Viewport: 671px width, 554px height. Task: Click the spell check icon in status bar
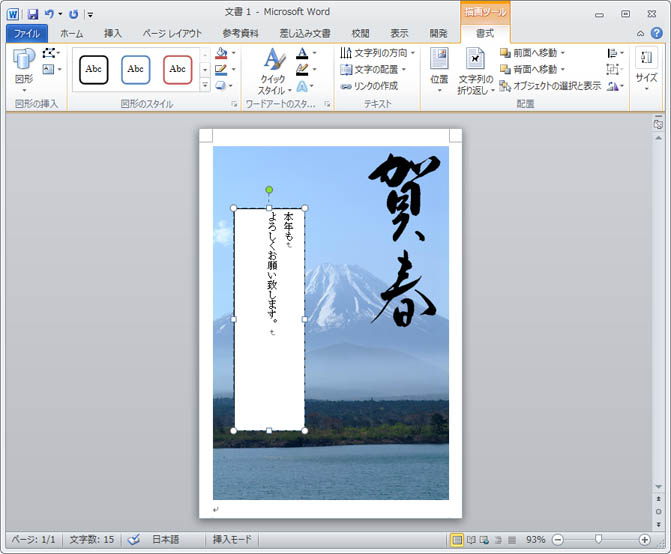(x=134, y=540)
